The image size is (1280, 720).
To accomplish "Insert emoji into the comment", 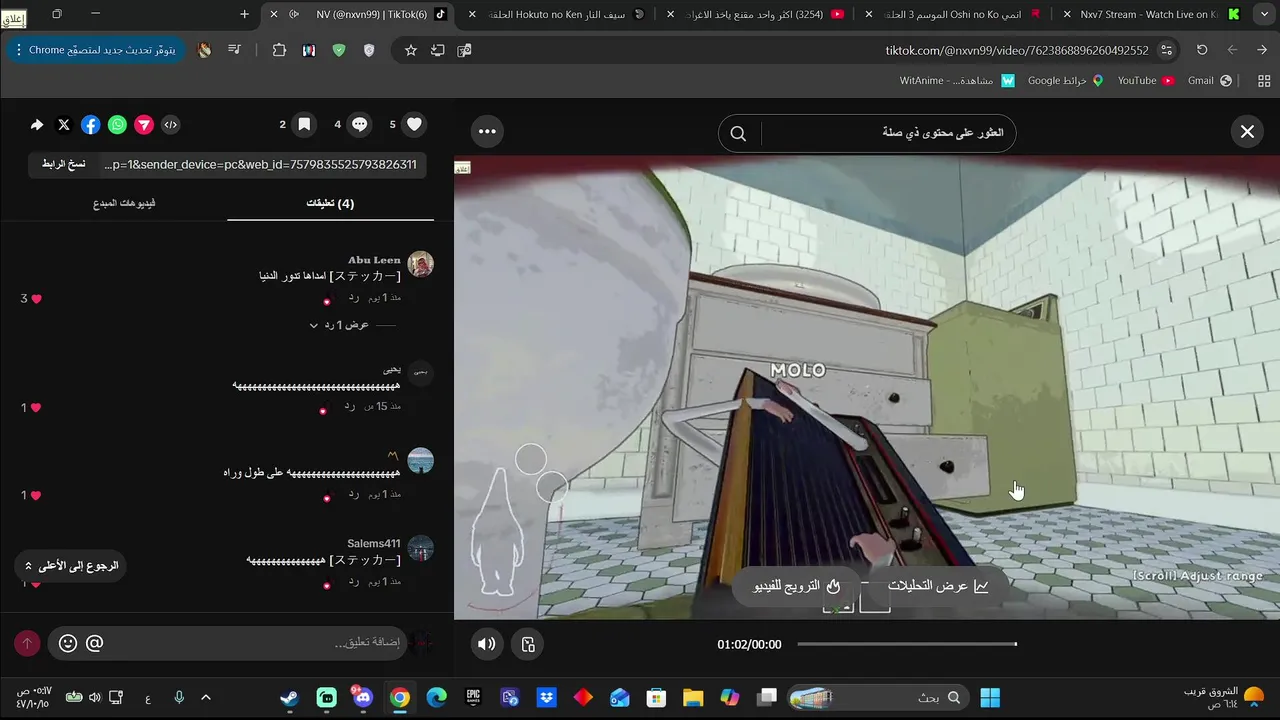I will 68,643.
